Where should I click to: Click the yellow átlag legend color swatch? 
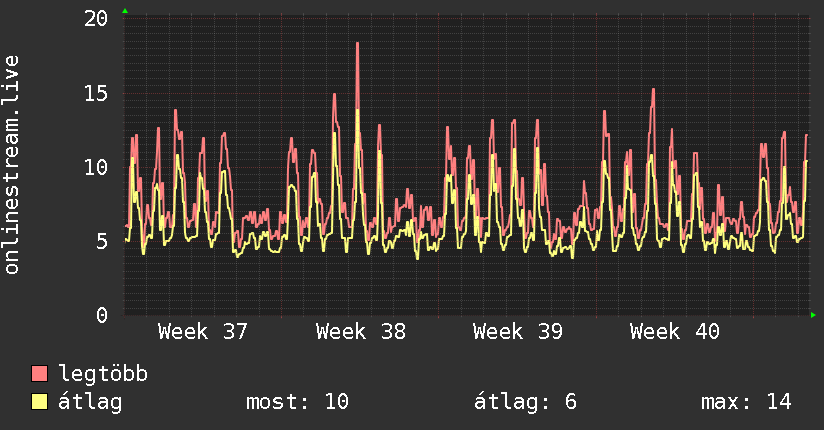pyautogui.click(x=39, y=401)
